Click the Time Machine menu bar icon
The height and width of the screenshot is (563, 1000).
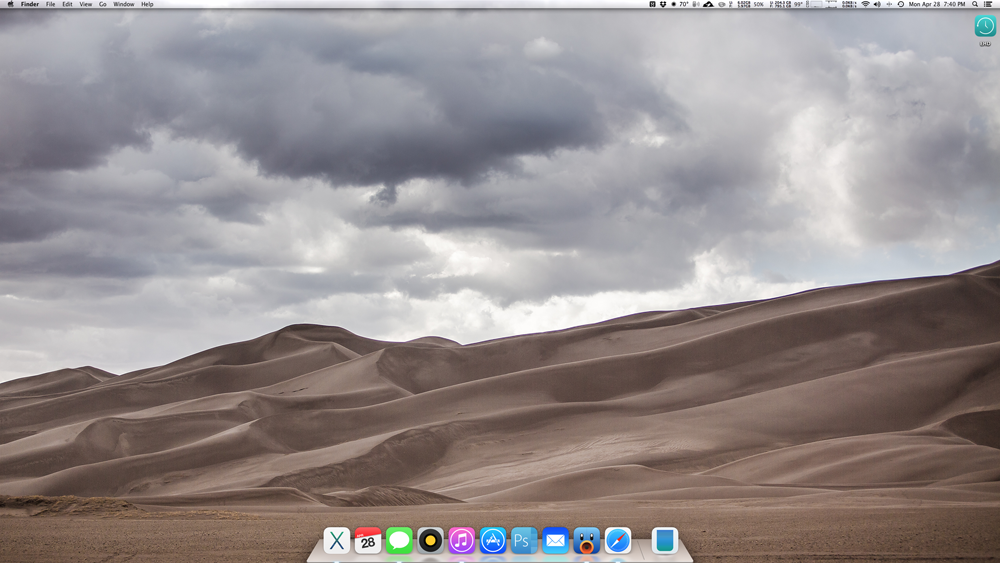pyautogui.click(x=901, y=4)
